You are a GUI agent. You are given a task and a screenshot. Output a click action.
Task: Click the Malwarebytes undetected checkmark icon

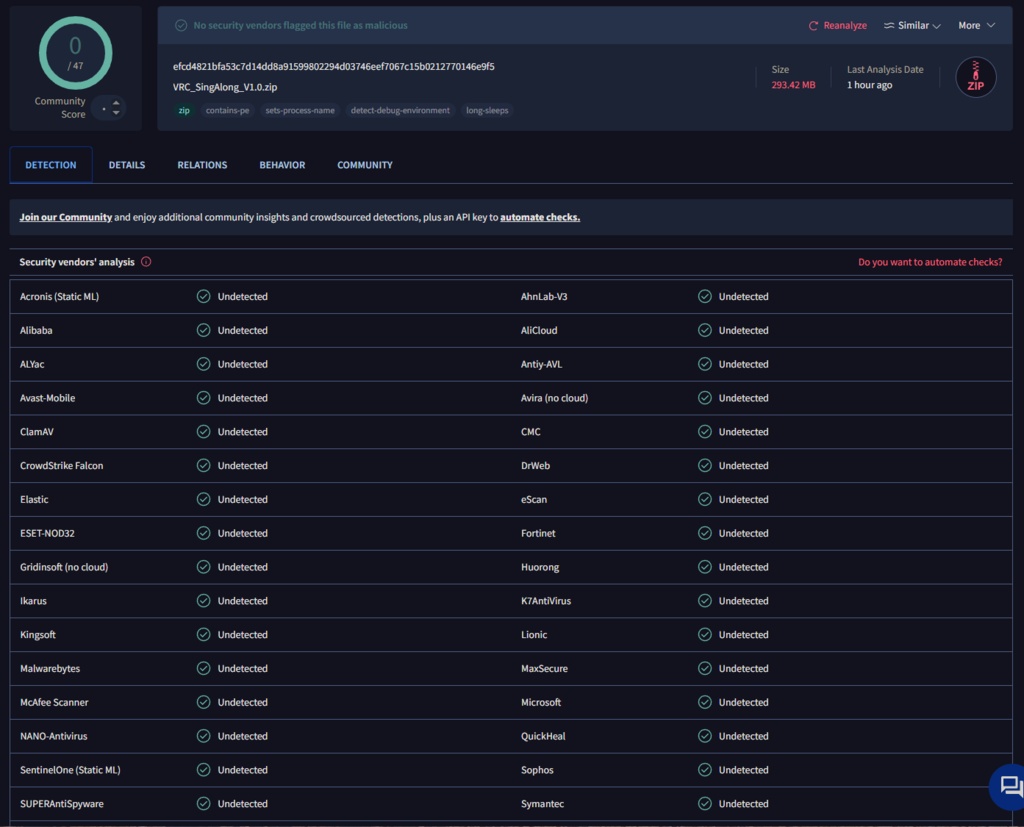[x=204, y=668]
